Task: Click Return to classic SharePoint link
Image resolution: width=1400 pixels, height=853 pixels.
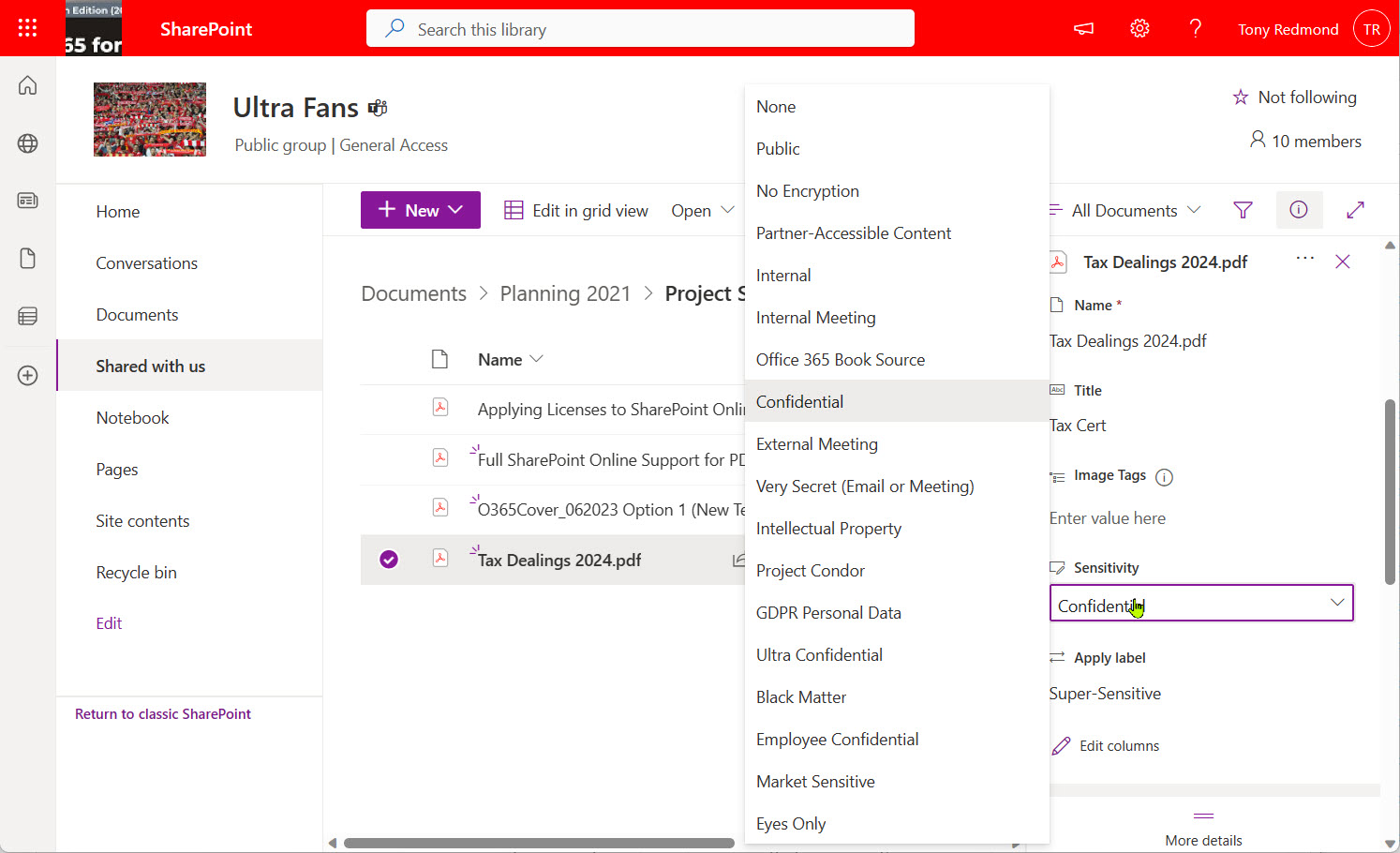Action: pyautogui.click(x=163, y=714)
